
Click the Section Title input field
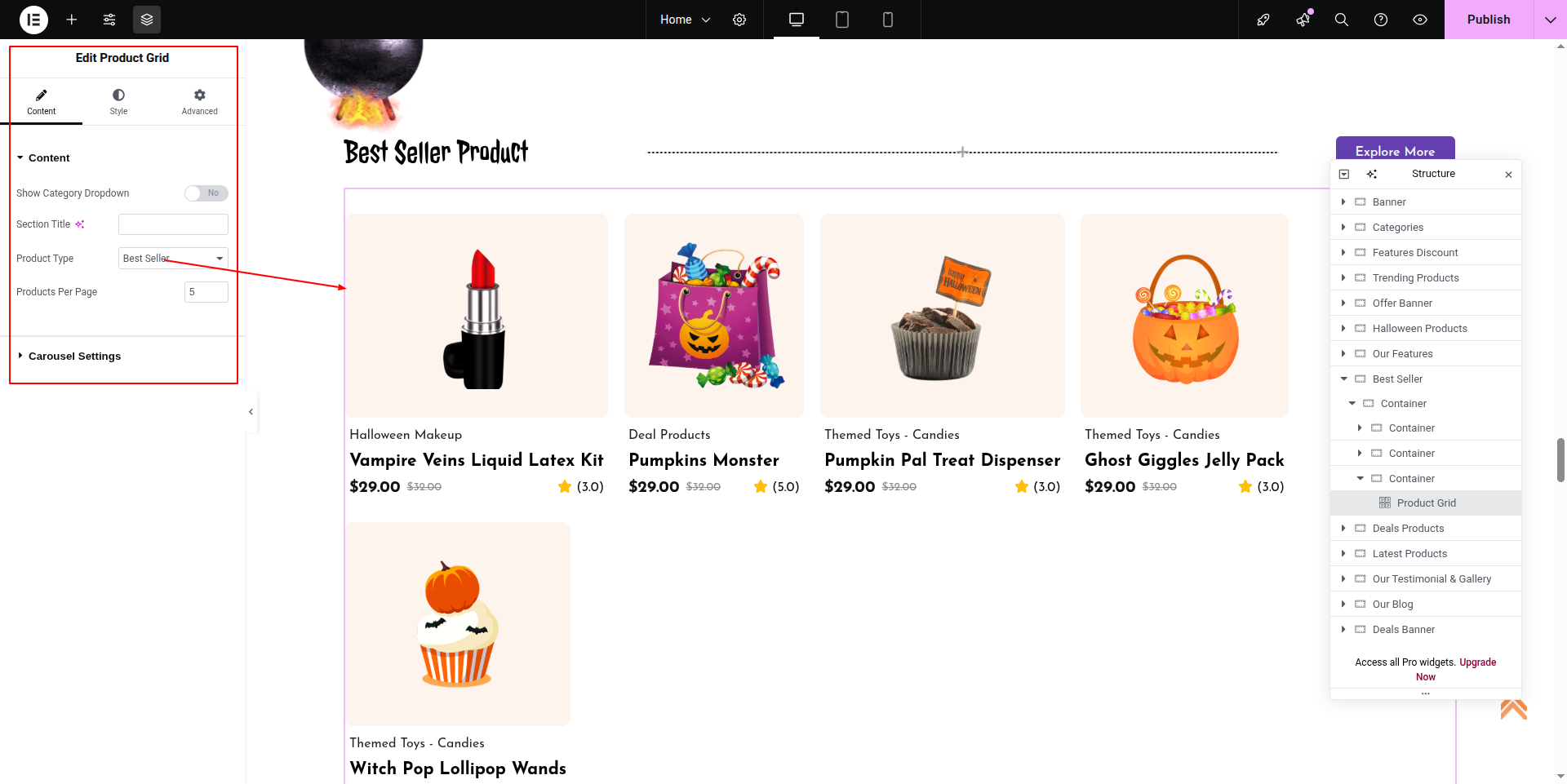[x=173, y=224]
